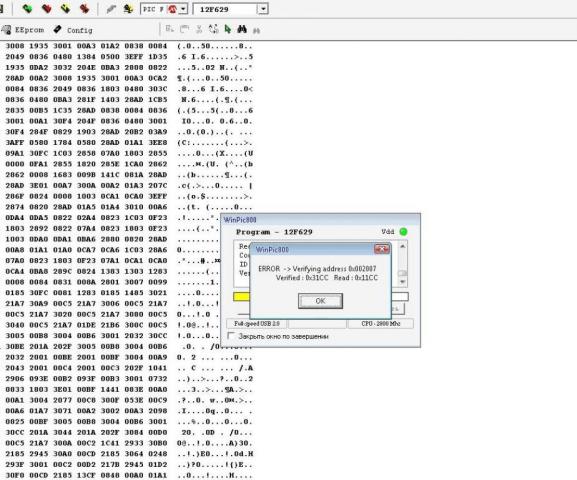Click the swap bytes arrows icon
Image resolution: width=577 pixels, height=480 pixels.
[x=213, y=29]
